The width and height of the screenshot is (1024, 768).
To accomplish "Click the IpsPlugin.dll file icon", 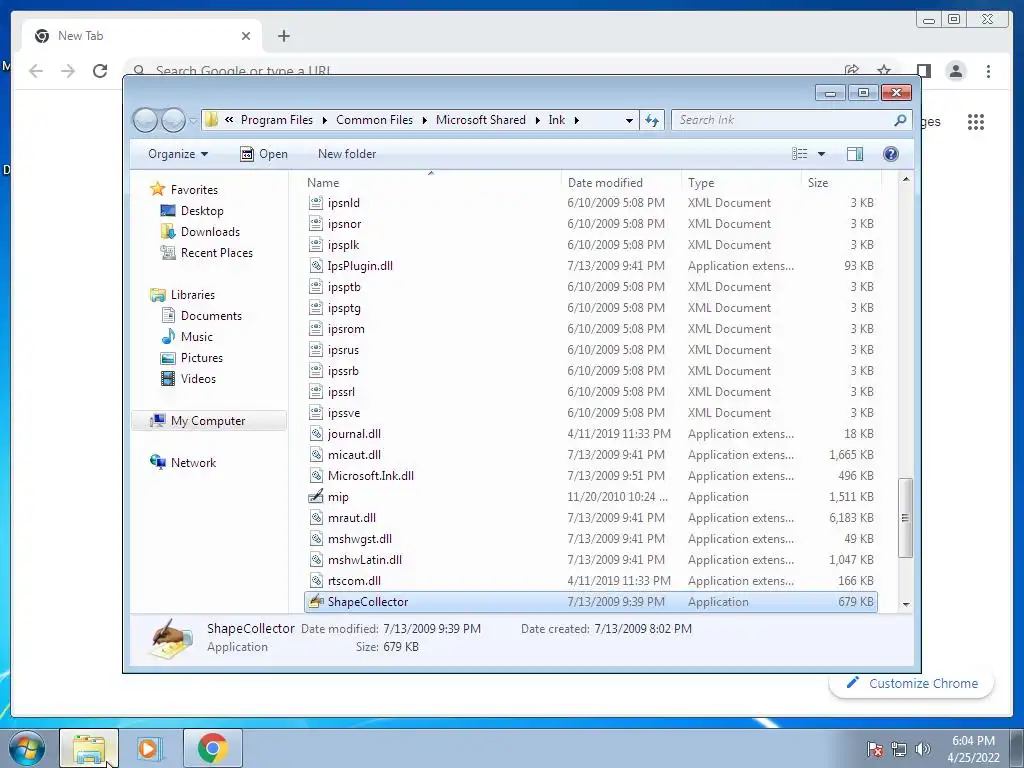I will (316, 266).
